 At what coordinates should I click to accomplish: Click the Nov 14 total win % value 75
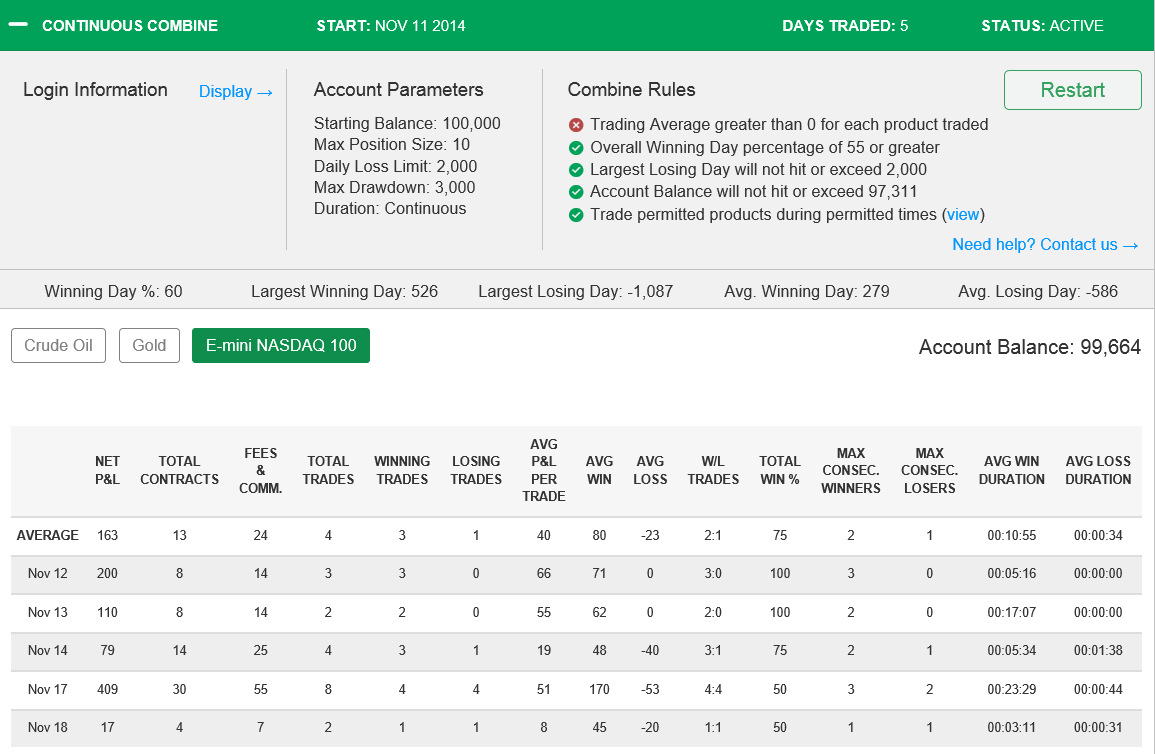[x=779, y=651]
